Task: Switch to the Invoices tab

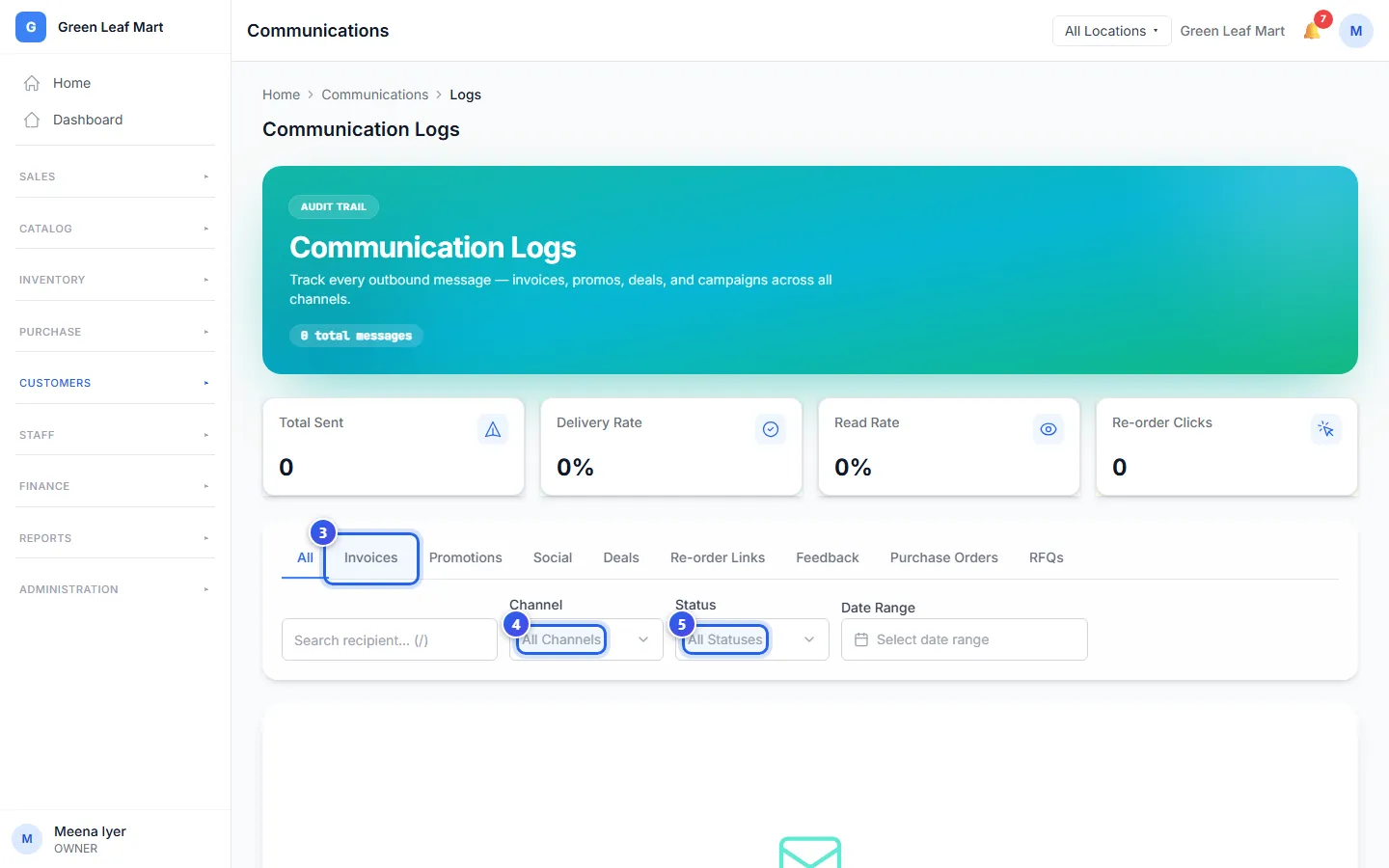Action: 371,557
